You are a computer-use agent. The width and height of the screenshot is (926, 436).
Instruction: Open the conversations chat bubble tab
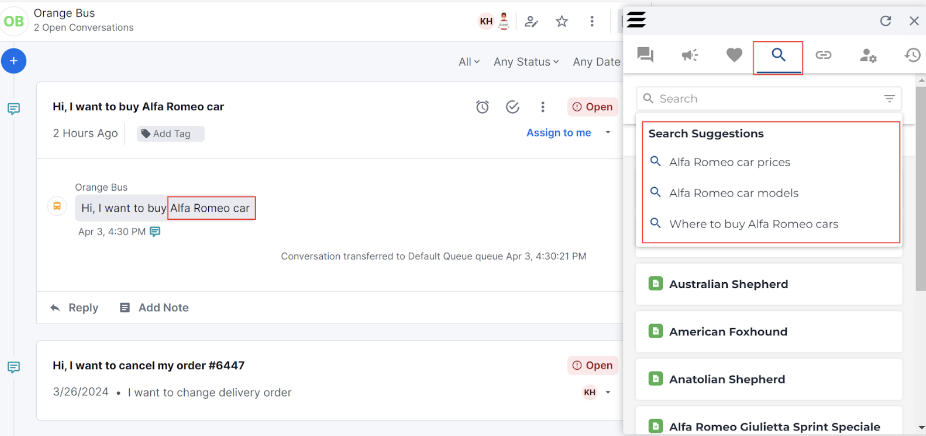click(x=645, y=56)
